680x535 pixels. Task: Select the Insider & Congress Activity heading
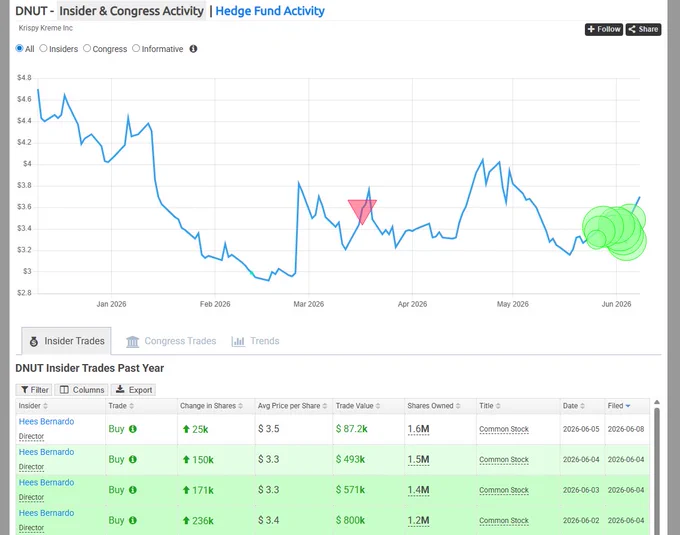click(x=131, y=11)
